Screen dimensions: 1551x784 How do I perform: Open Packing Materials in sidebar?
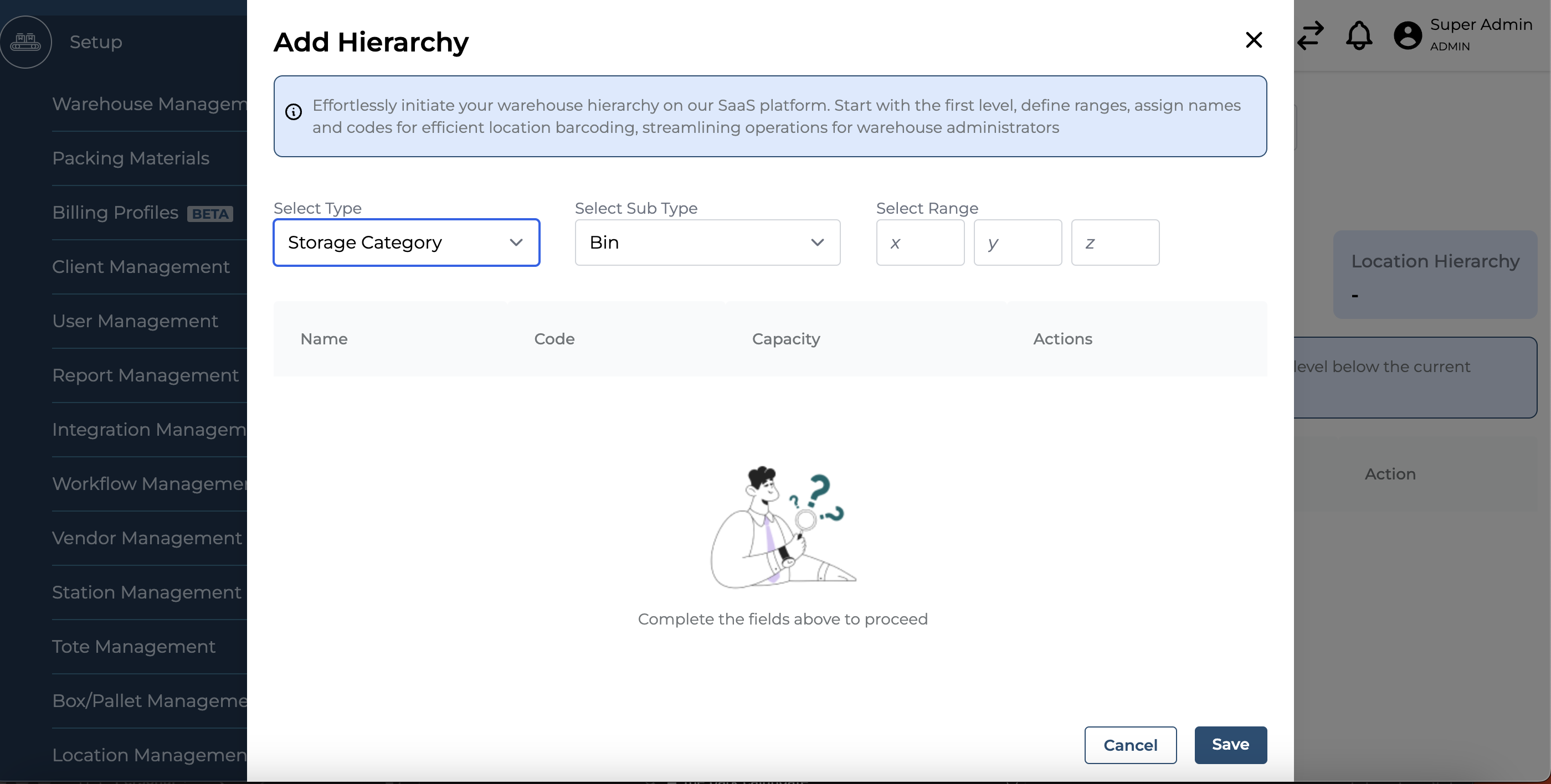131,158
